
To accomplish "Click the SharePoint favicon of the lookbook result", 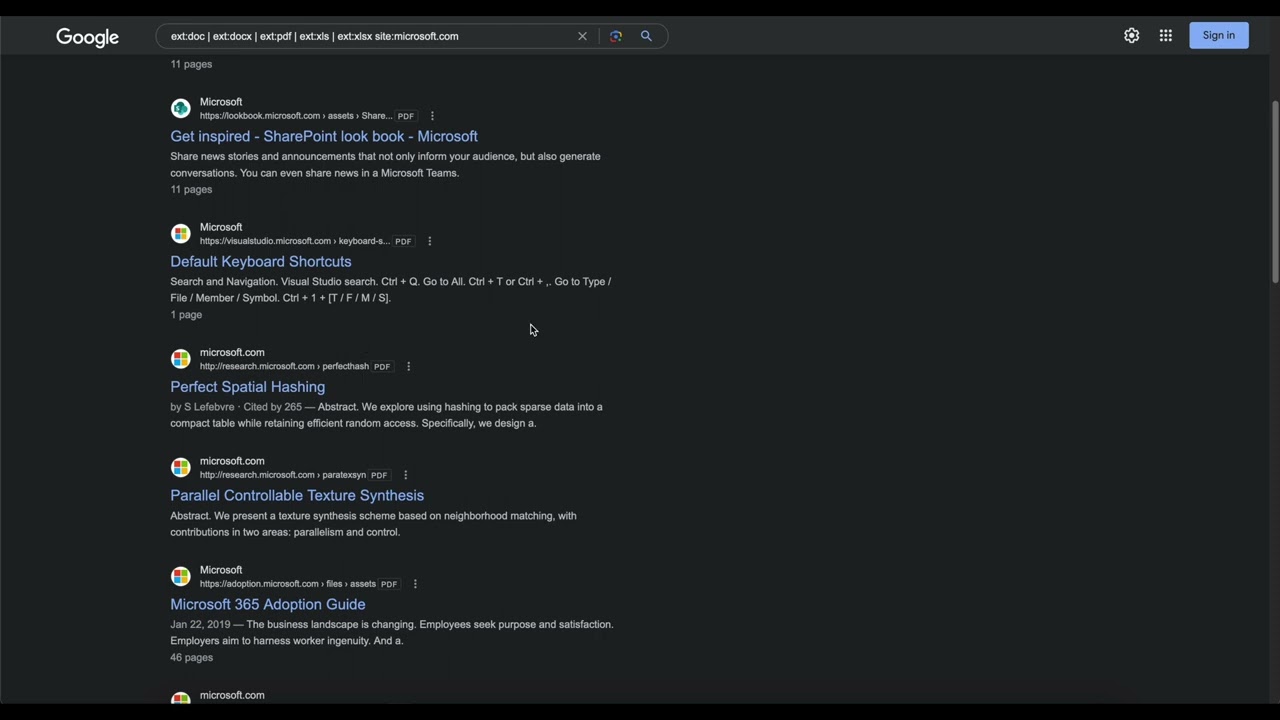I will tap(180, 108).
